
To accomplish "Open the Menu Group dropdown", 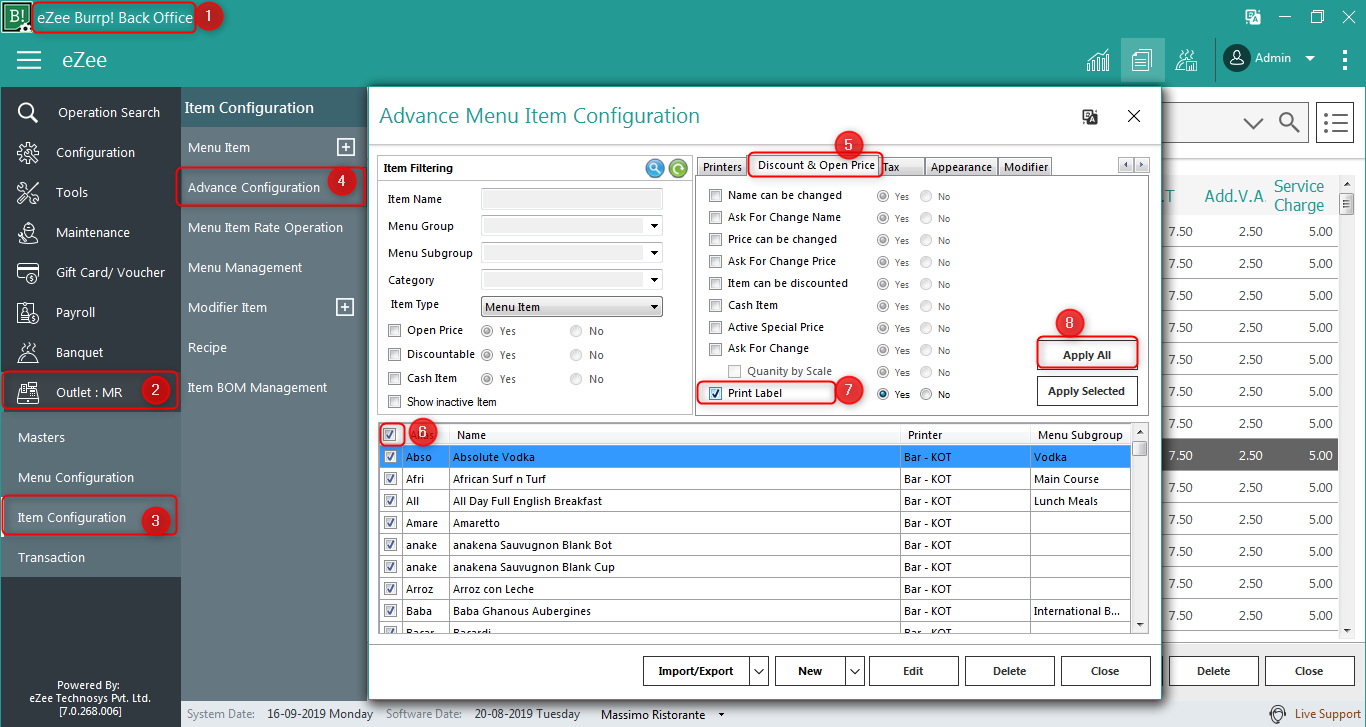I will coord(654,227).
